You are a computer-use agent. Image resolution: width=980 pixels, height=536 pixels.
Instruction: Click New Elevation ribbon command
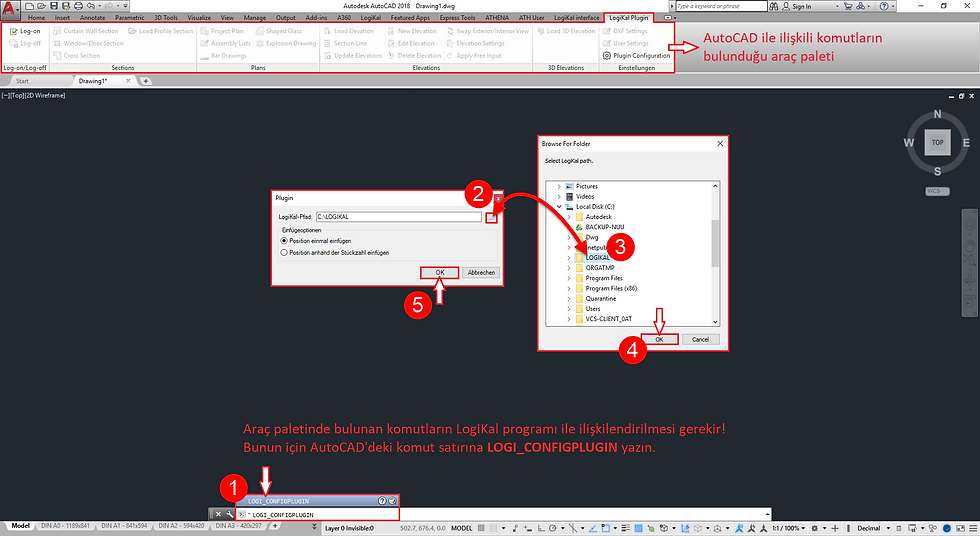pos(412,31)
